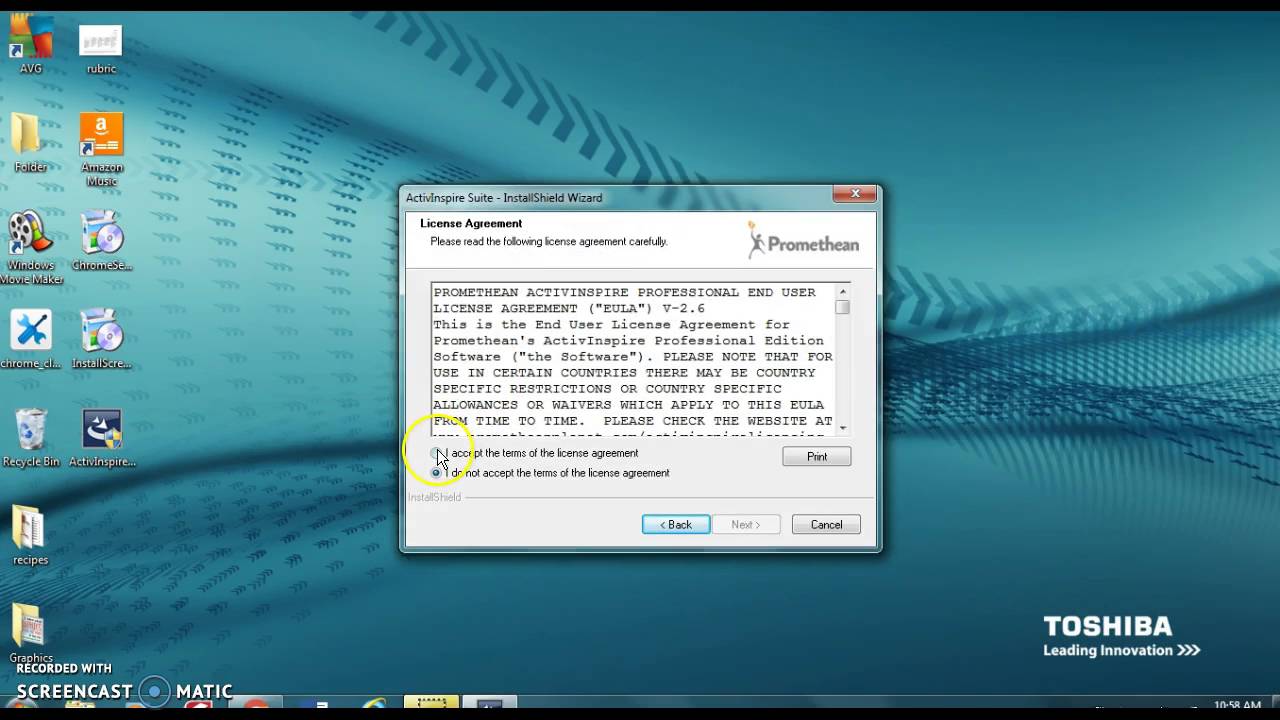The image size is (1280, 720).
Task: Open the Graphics folder icon
Action: pyautogui.click(x=30, y=634)
